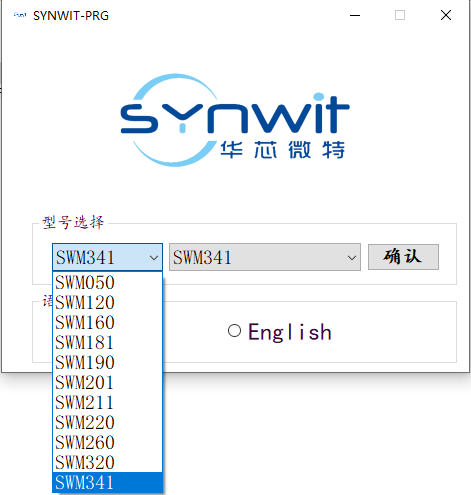Click the 确认 confirm button
This screenshot has width=471, height=495.
click(403, 257)
